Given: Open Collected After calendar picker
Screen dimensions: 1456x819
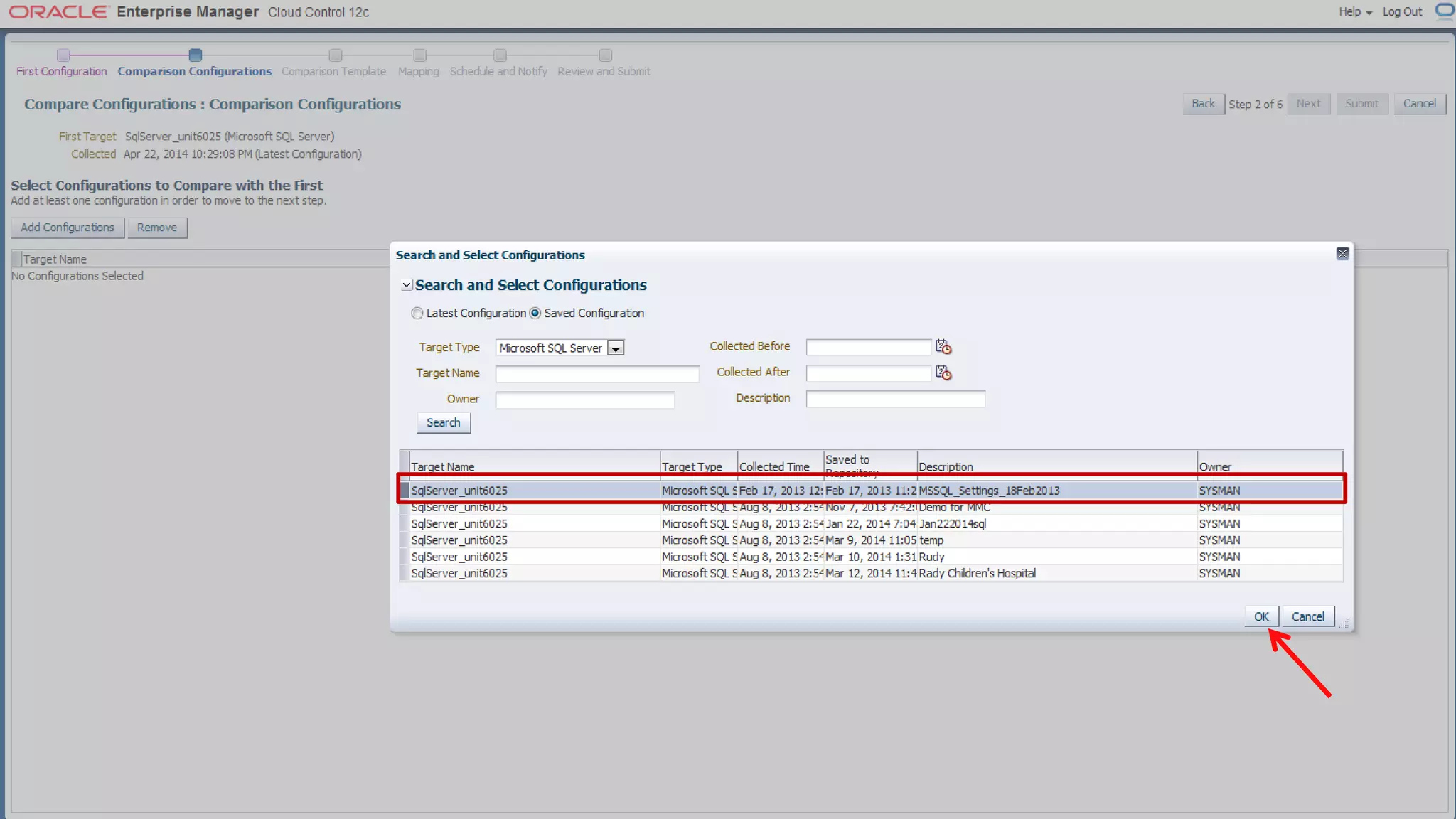Looking at the screenshot, I should [x=943, y=373].
